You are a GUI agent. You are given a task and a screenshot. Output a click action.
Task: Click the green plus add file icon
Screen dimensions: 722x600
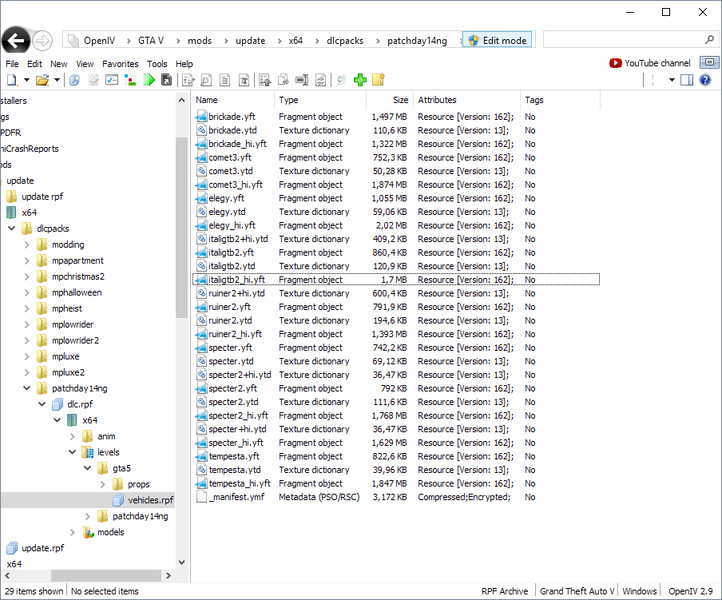[360, 80]
